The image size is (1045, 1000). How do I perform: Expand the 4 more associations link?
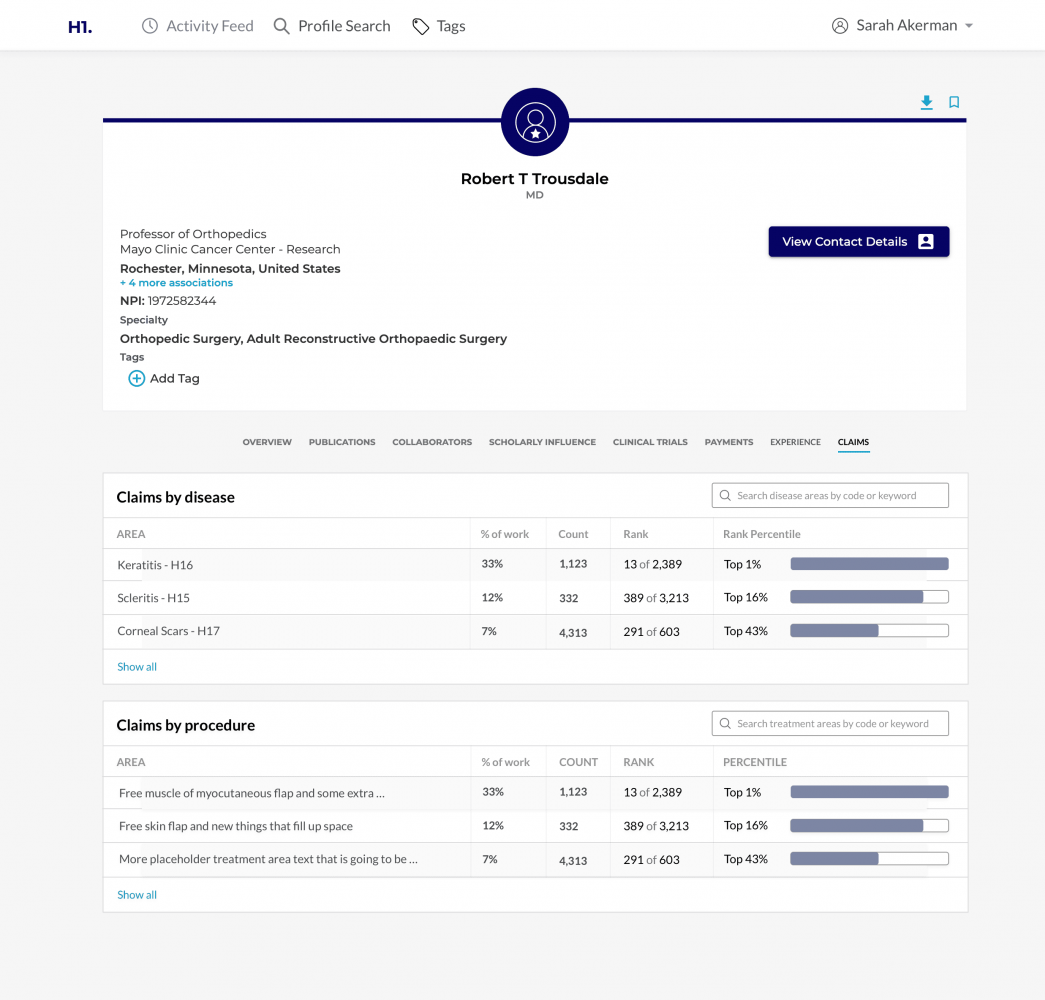click(176, 283)
